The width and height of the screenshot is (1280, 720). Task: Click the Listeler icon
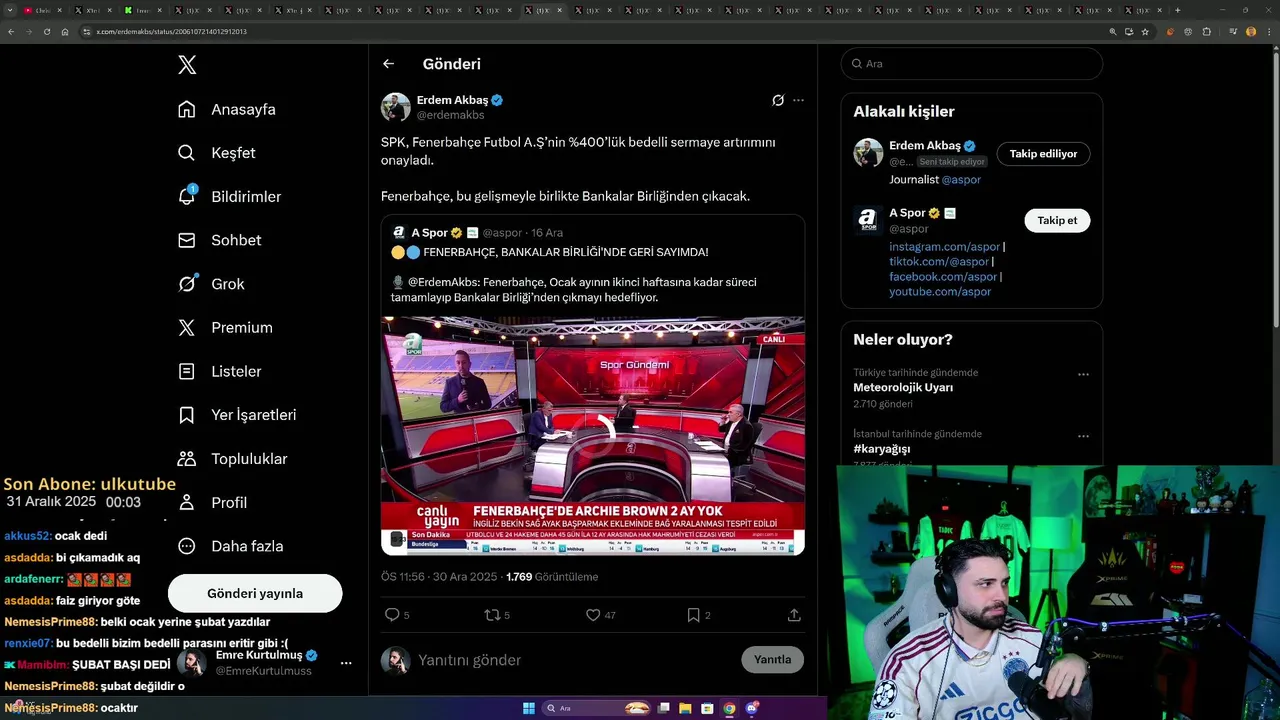[x=187, y=371]
